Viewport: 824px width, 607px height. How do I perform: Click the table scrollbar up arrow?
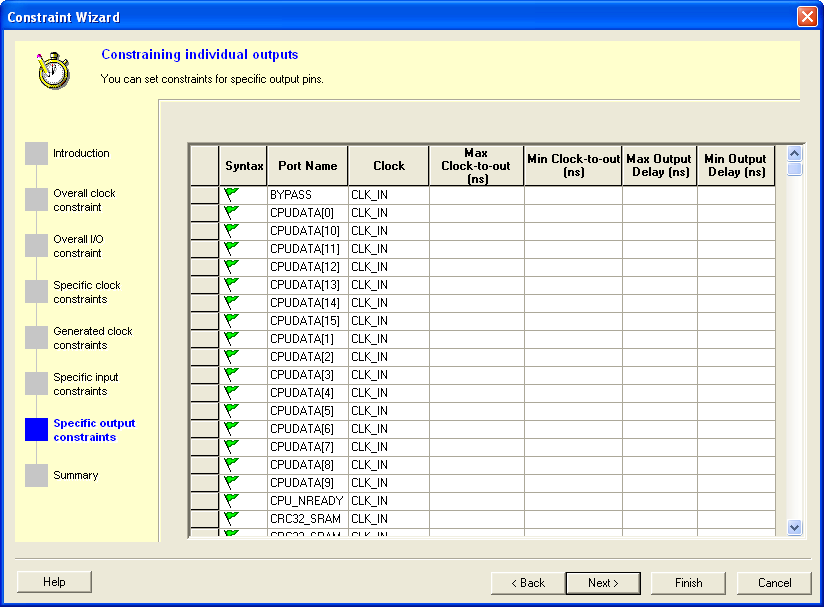[795, 153]
